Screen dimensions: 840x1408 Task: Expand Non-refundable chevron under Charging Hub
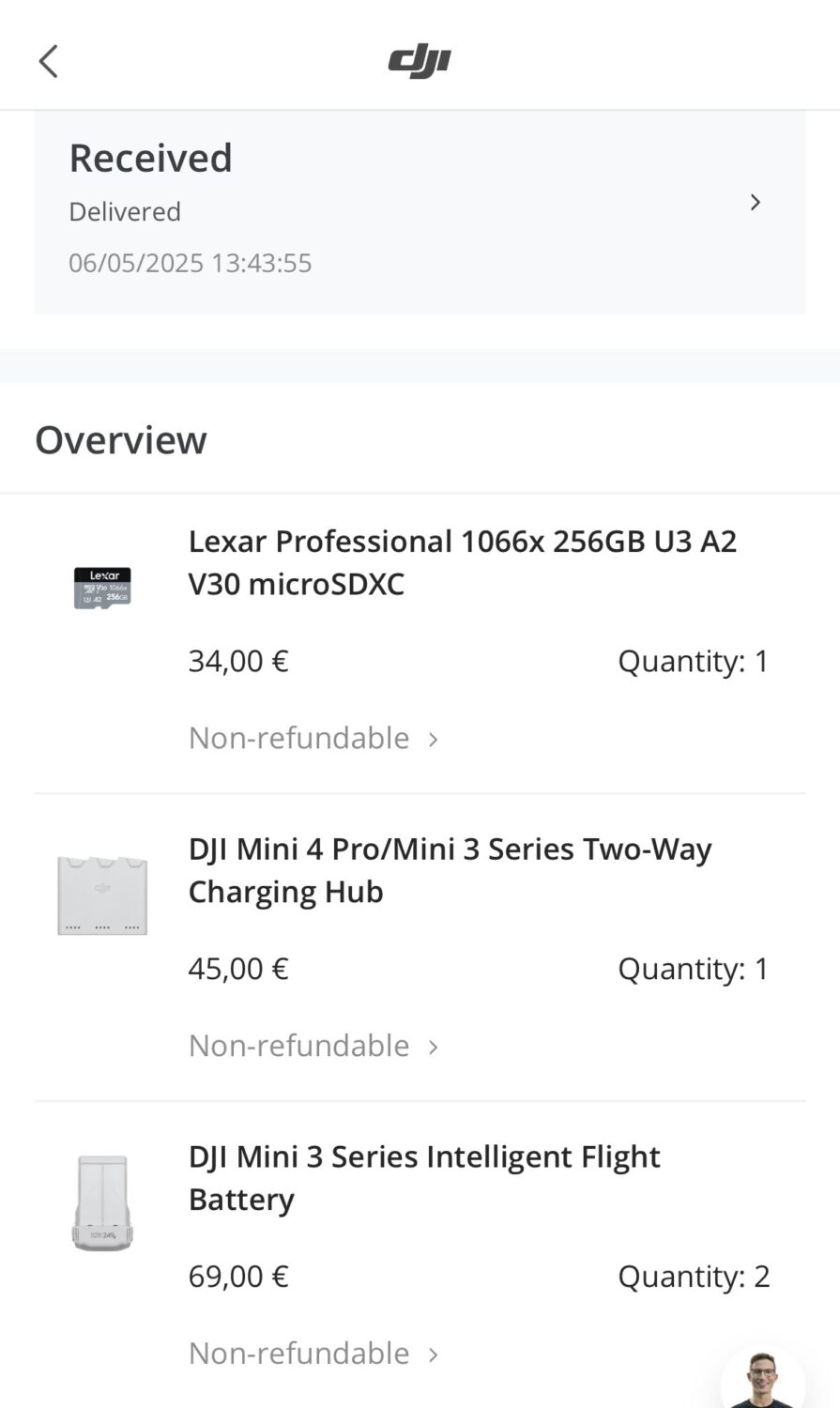pyautogui.click(x=434, y=1047)
